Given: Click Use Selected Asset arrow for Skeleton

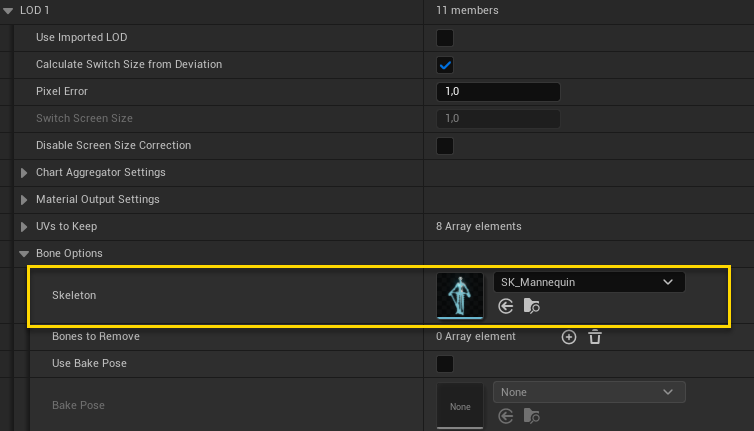Looking at the screenshot, I should (506, 307).
